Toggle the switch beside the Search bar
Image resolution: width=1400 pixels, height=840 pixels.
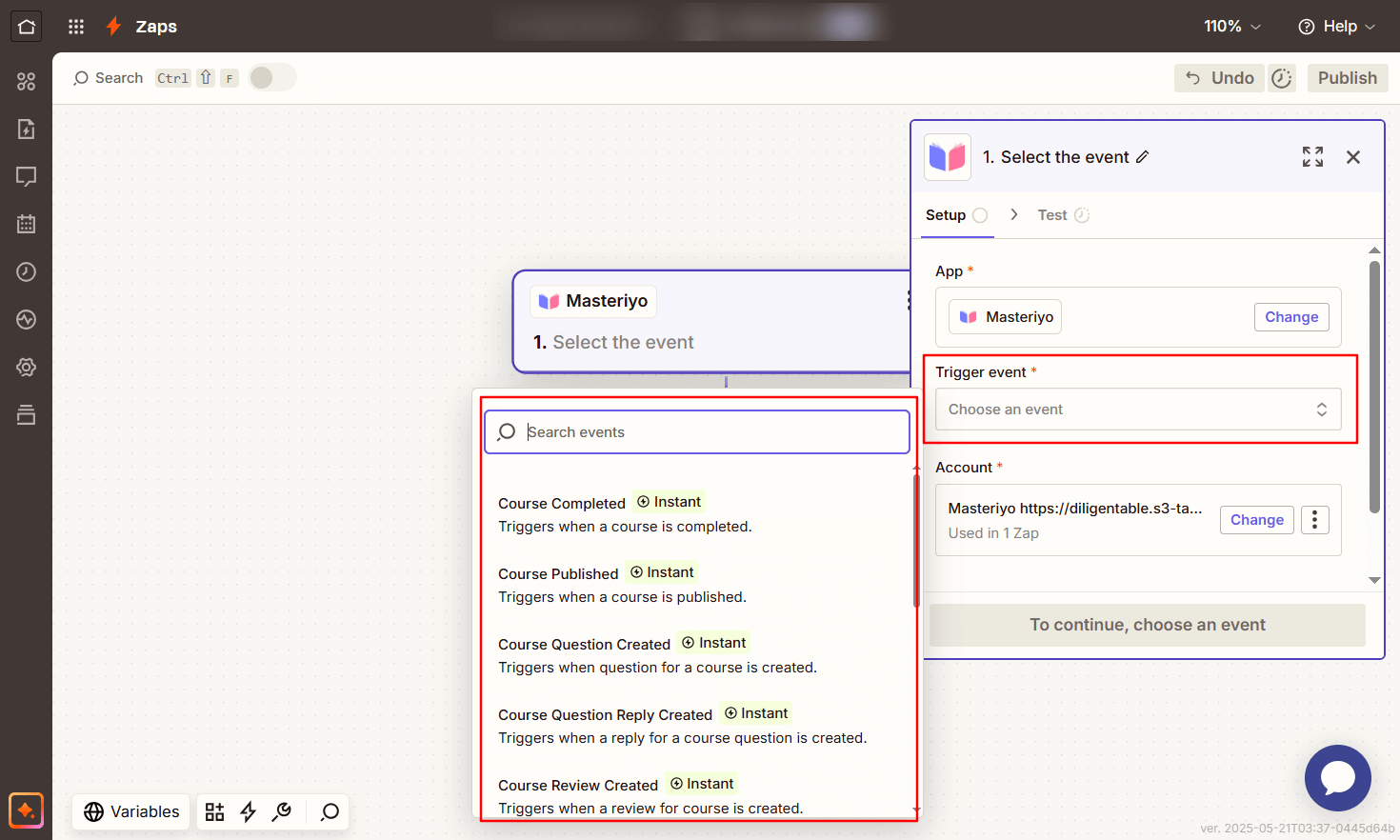[x=272, y=78]
